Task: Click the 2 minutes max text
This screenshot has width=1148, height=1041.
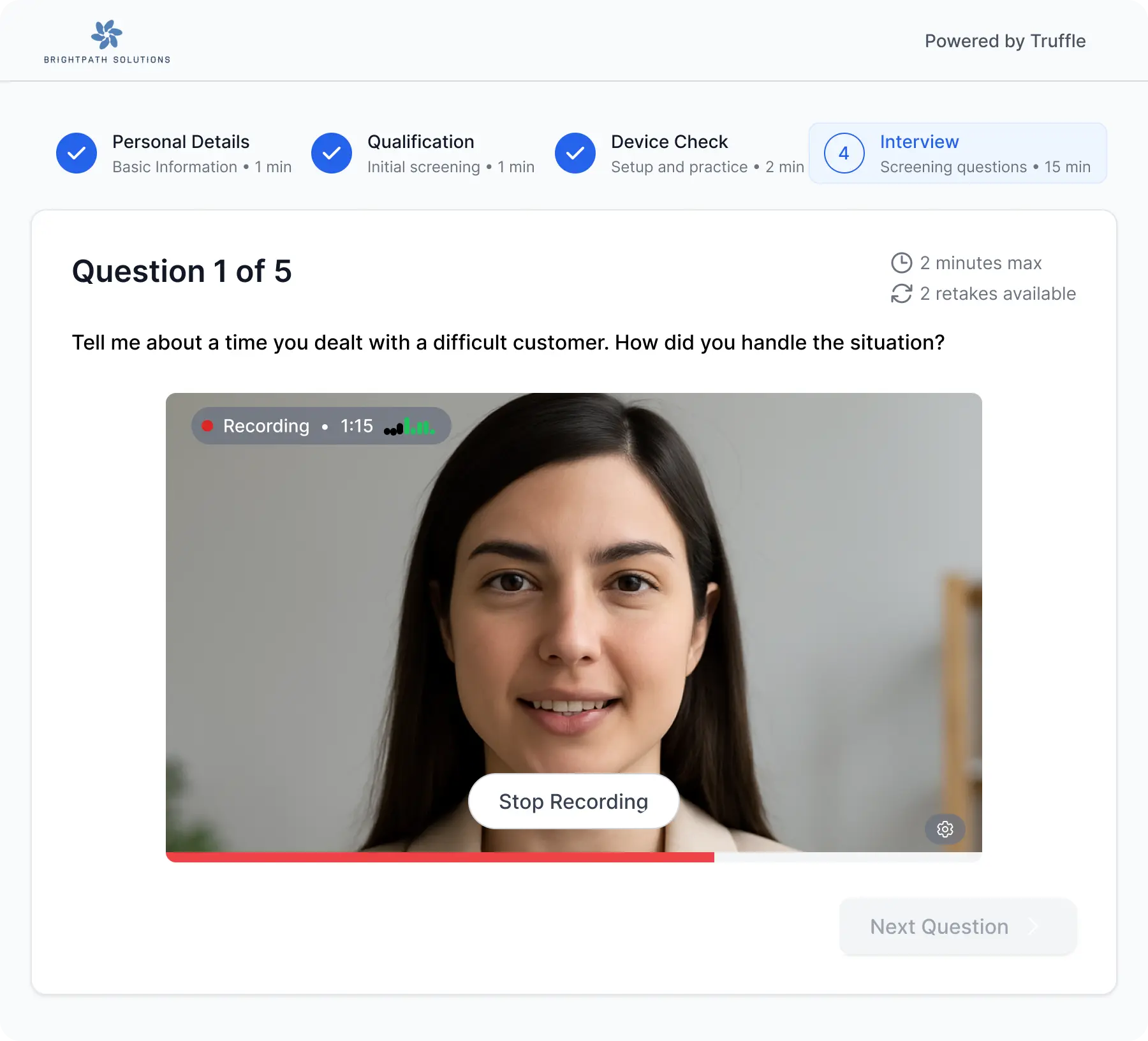Action: [x=981, y=263]
